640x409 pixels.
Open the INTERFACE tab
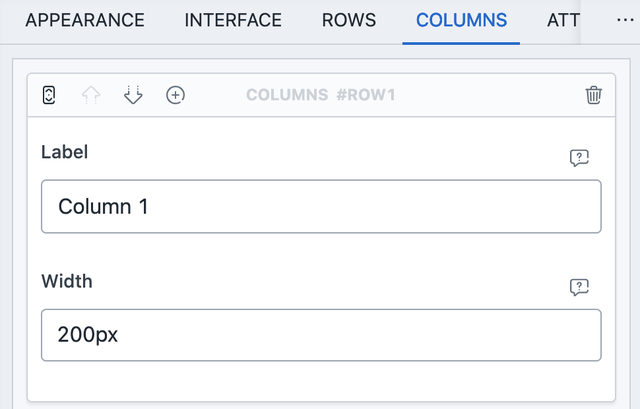(x=233, y=20)
